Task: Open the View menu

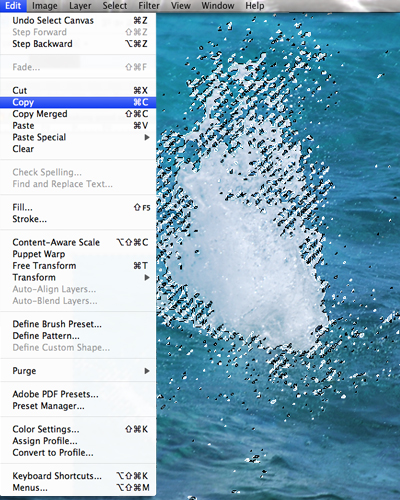Action: point(181,6)
